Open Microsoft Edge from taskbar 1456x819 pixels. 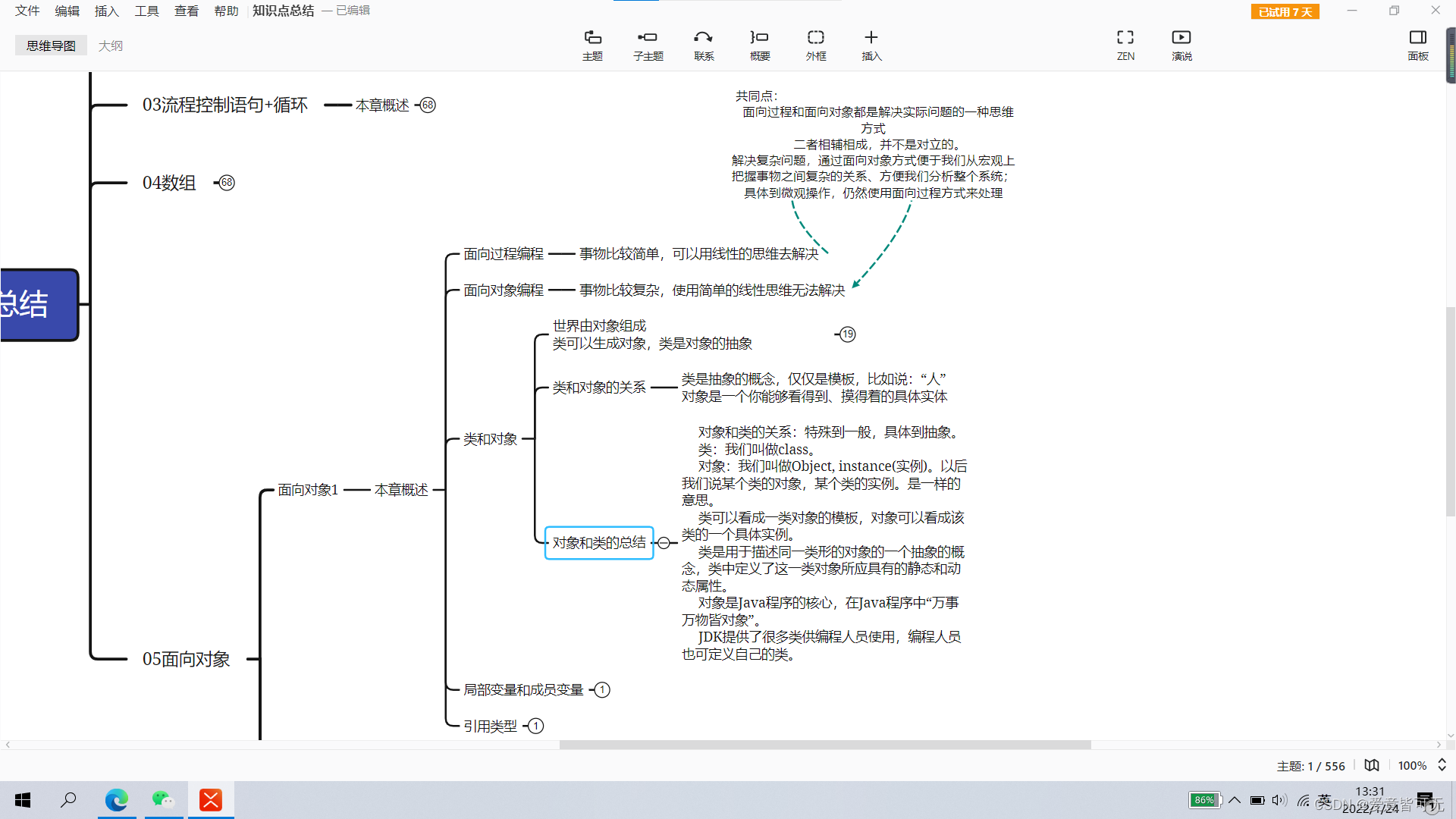116,800
